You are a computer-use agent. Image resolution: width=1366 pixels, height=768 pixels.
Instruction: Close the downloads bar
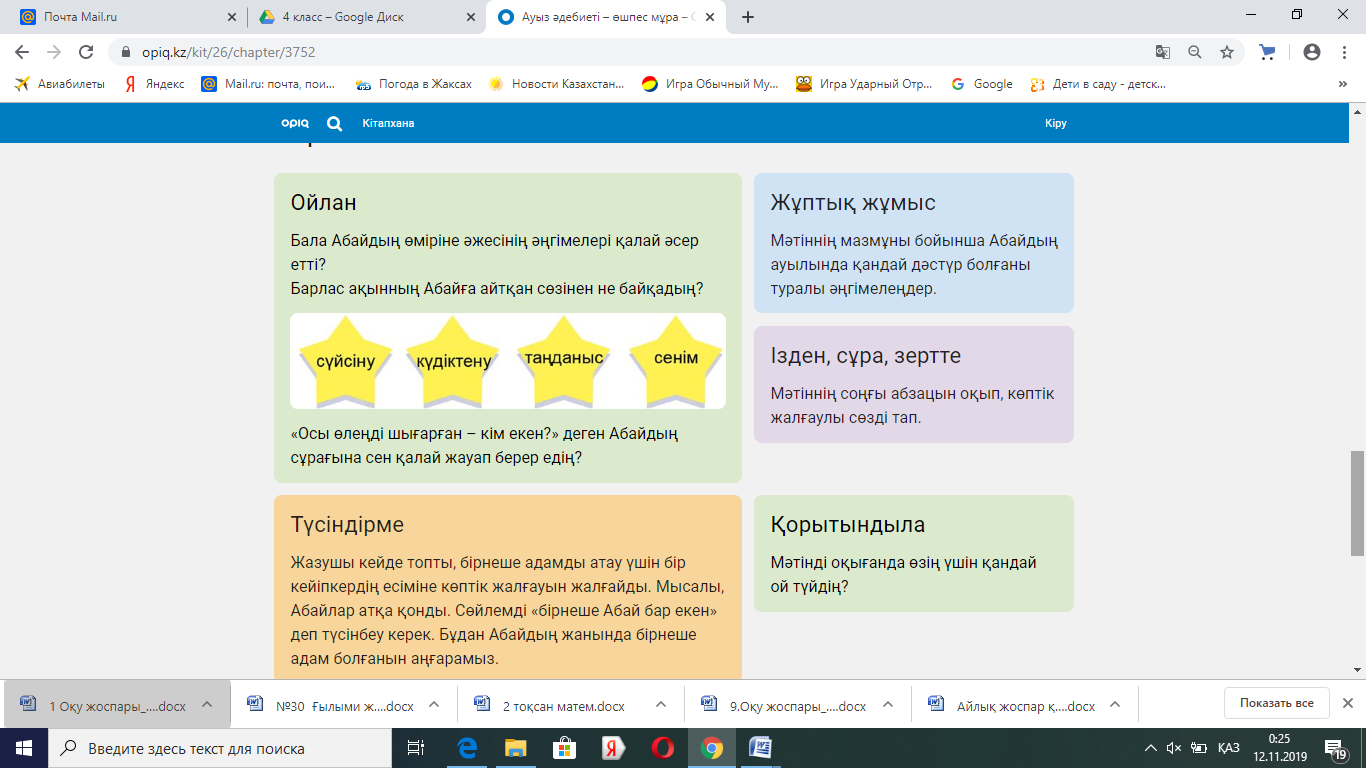(x=1348, y=703)
